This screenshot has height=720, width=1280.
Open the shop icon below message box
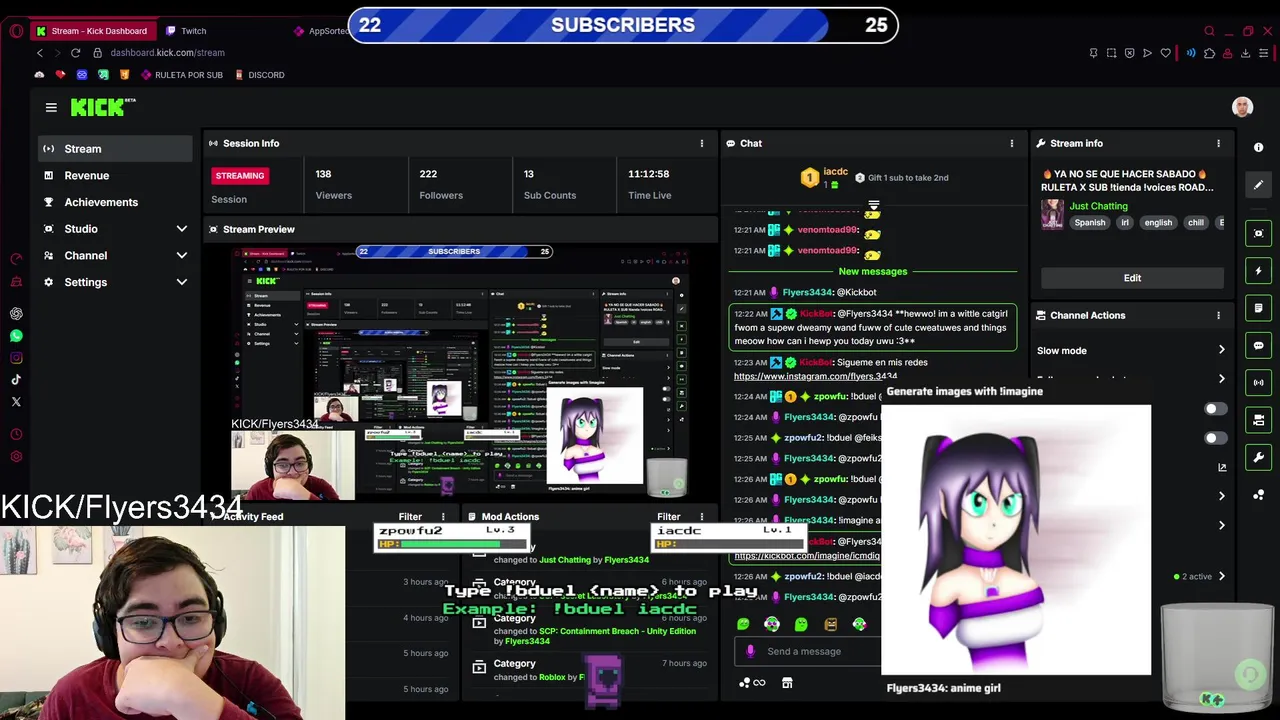tap(787, 683)
